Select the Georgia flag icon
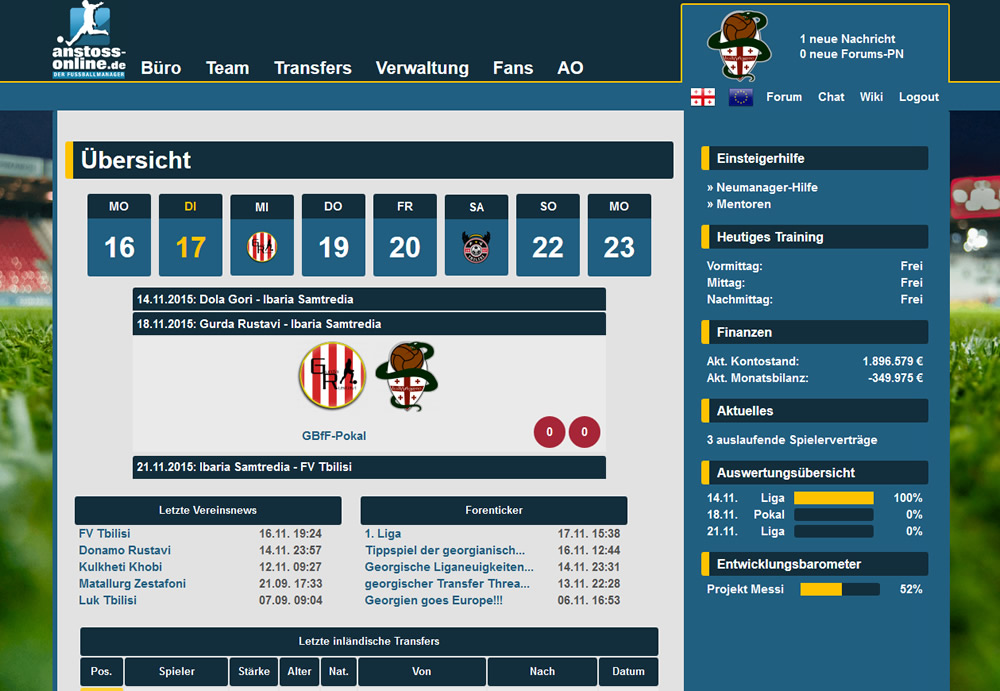Viewport: 1000px width, 691px height. coord(703,97)
